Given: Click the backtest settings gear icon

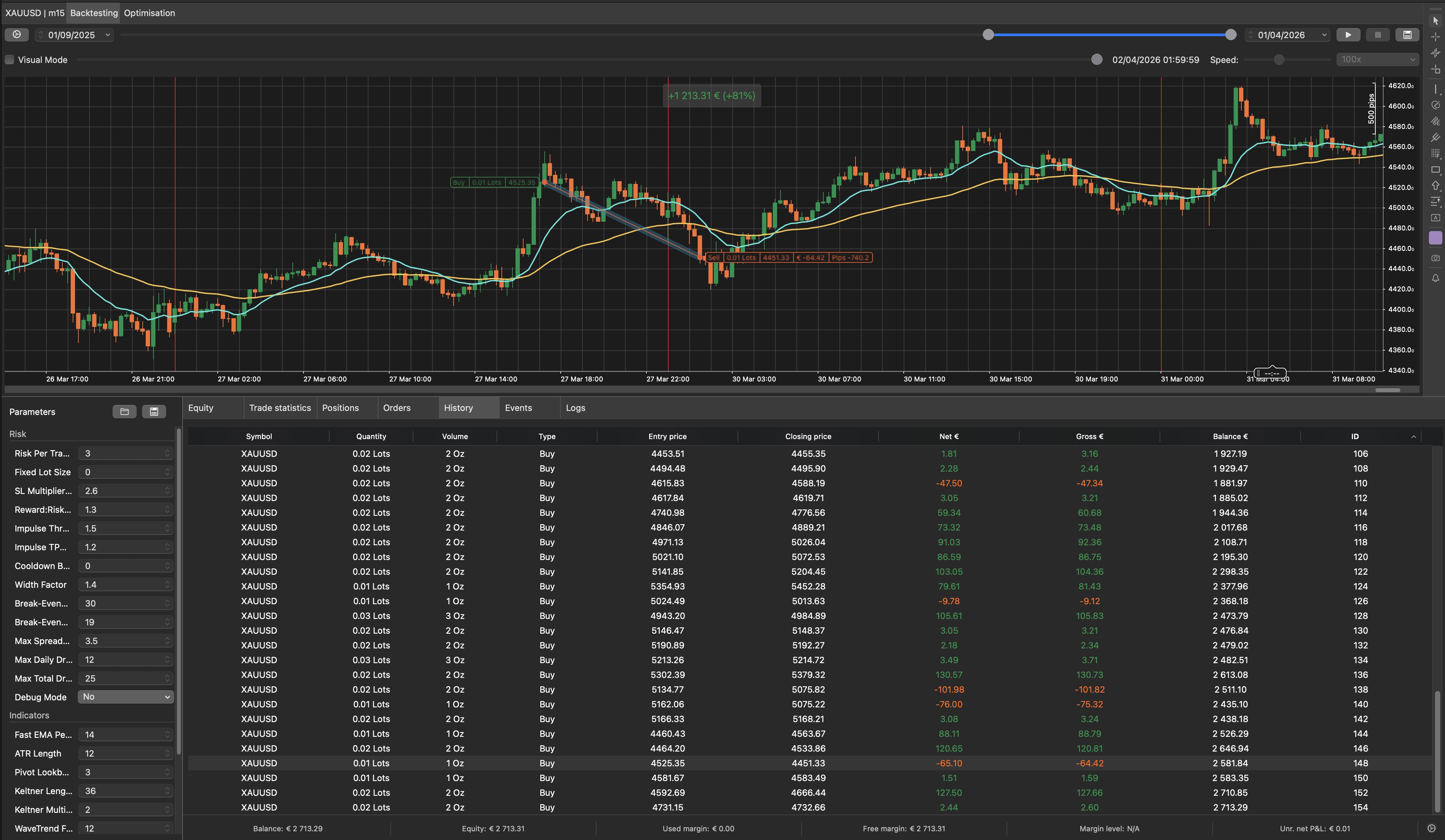Looking at the screenshot, I should [x=17, y=35].
